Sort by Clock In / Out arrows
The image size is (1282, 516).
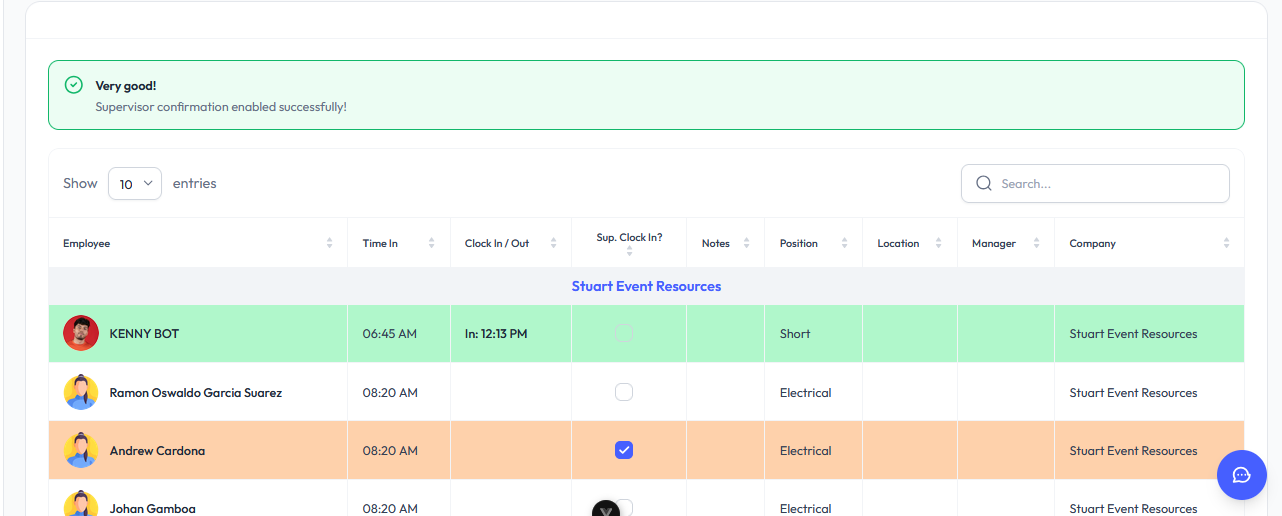553,243
